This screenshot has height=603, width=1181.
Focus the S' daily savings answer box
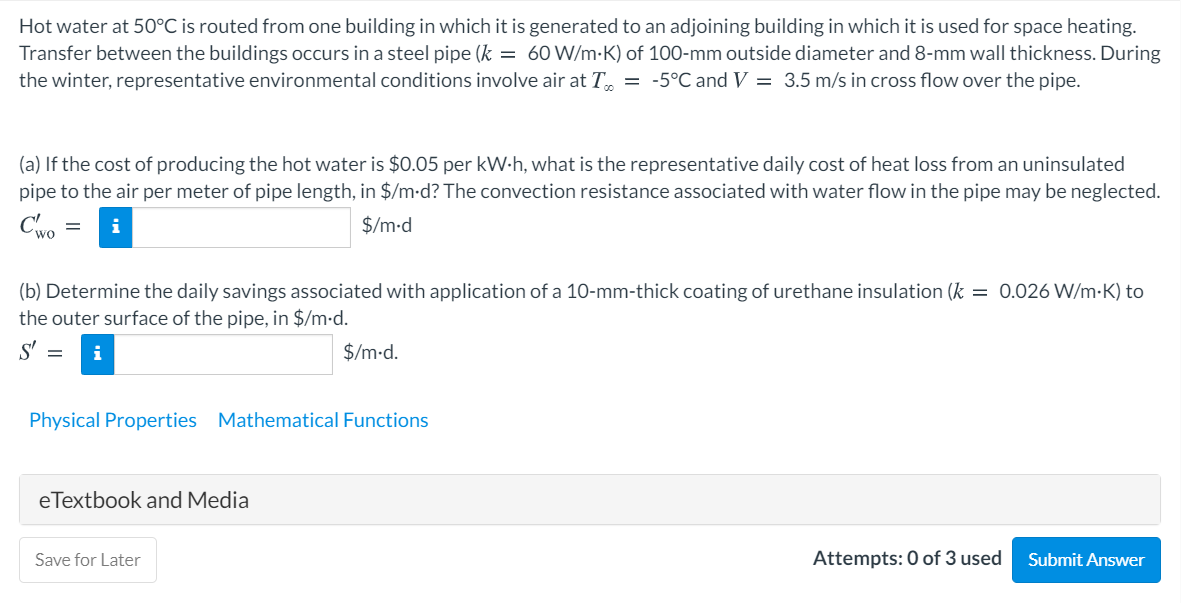[x=223, y=354]
